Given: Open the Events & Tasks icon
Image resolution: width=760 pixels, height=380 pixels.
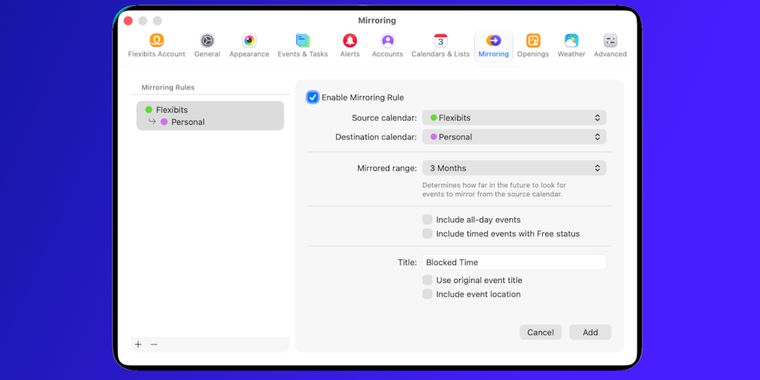Looking at the screenshot, I should pos(302,40).
